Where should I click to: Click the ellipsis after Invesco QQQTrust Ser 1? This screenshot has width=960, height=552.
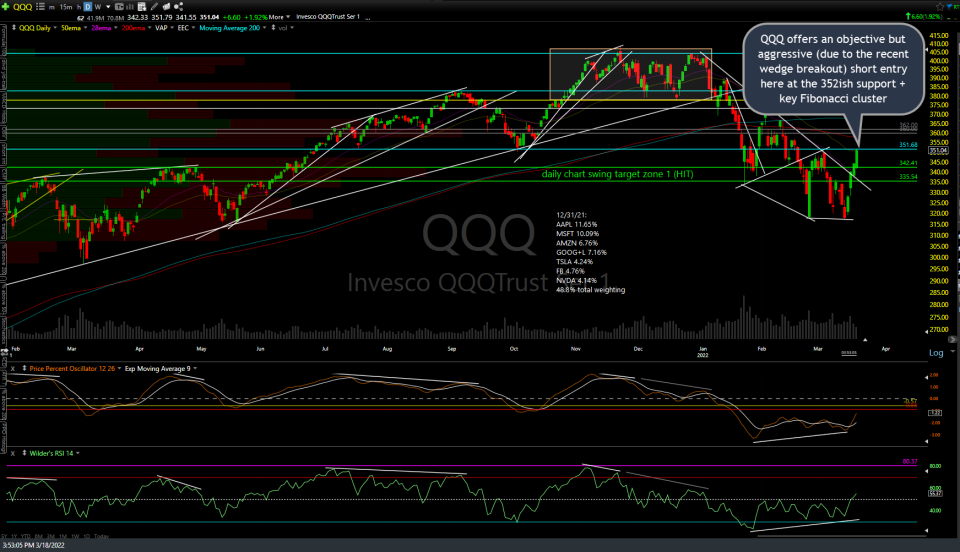[x=368, y=18]
